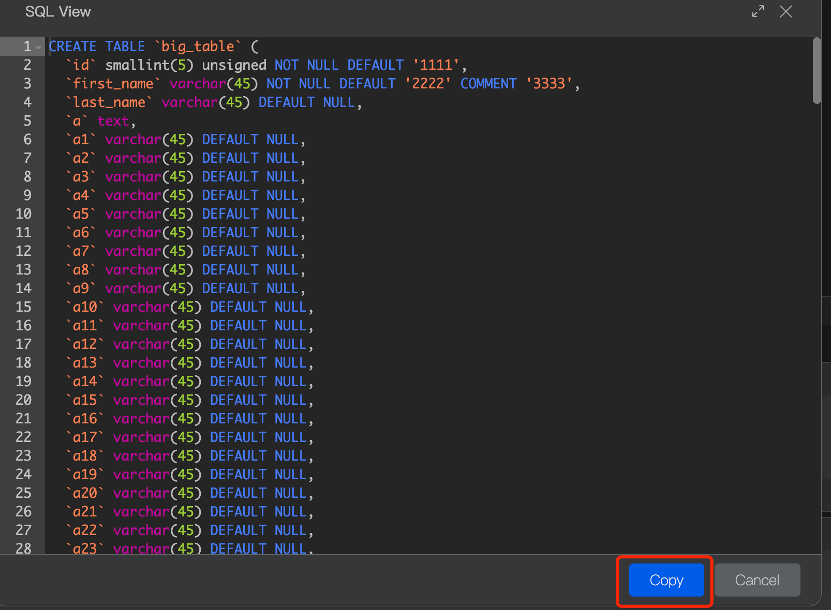Click the `a18` column name
The height and width of the screenshot is (610, 832).
tap(85, 456)
